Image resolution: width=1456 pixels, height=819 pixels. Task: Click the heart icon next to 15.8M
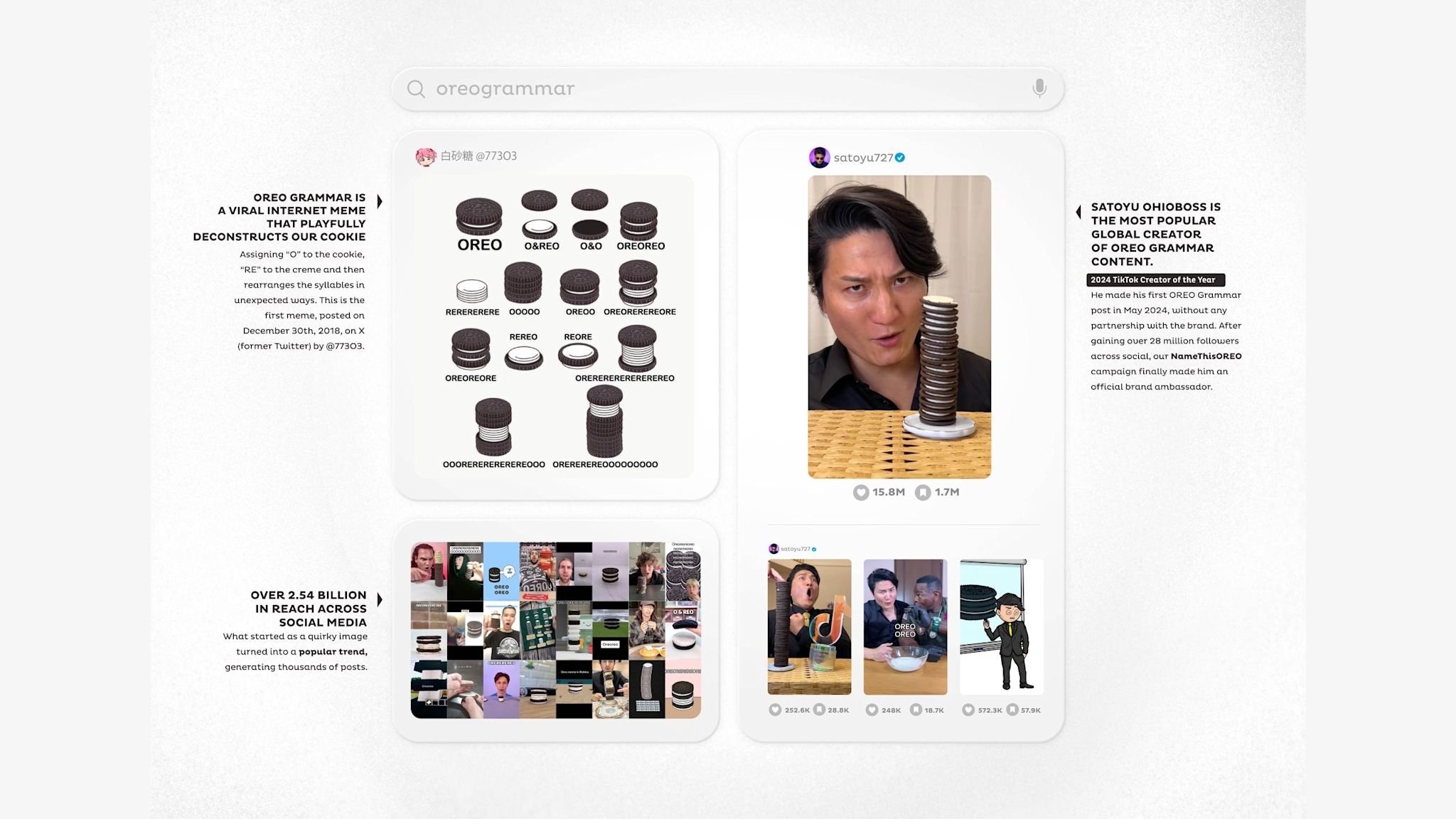tap(861, 492)
